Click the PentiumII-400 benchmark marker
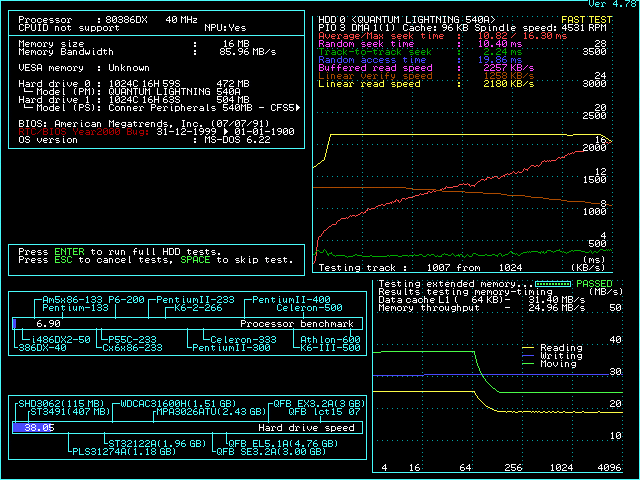Image resolution: width=640 pixels, height=480 pixels. click(x=290, y=300)
